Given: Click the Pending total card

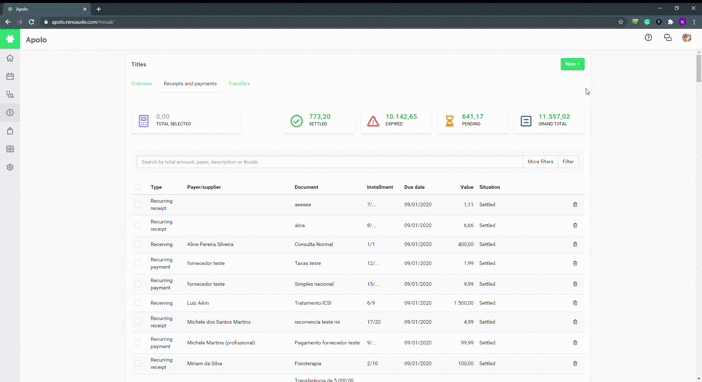Looking at the screenshot, I should [x=472, y=120].
